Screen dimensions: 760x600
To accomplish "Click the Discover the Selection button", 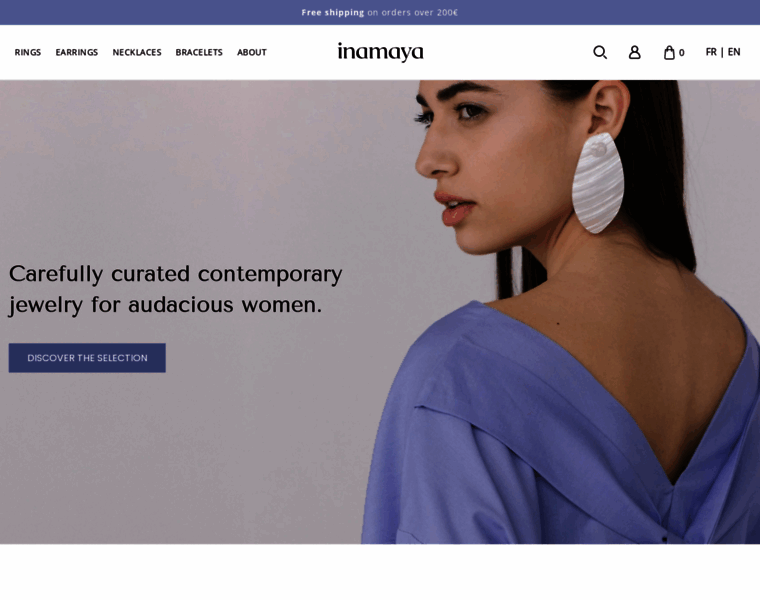I will point(87,358).
